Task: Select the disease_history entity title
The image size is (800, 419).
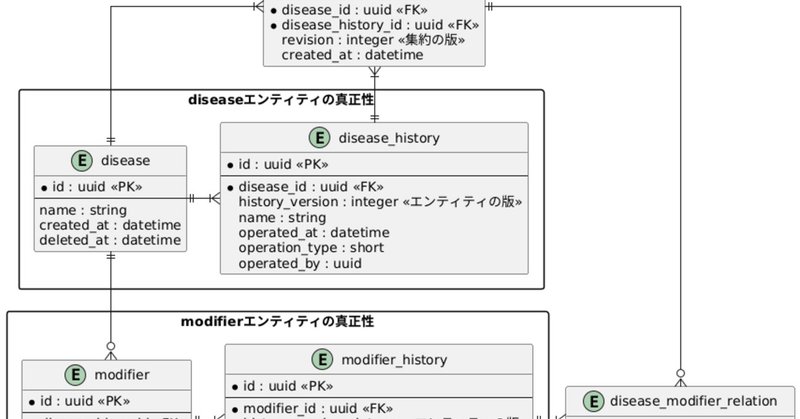Action: [389, 138]
